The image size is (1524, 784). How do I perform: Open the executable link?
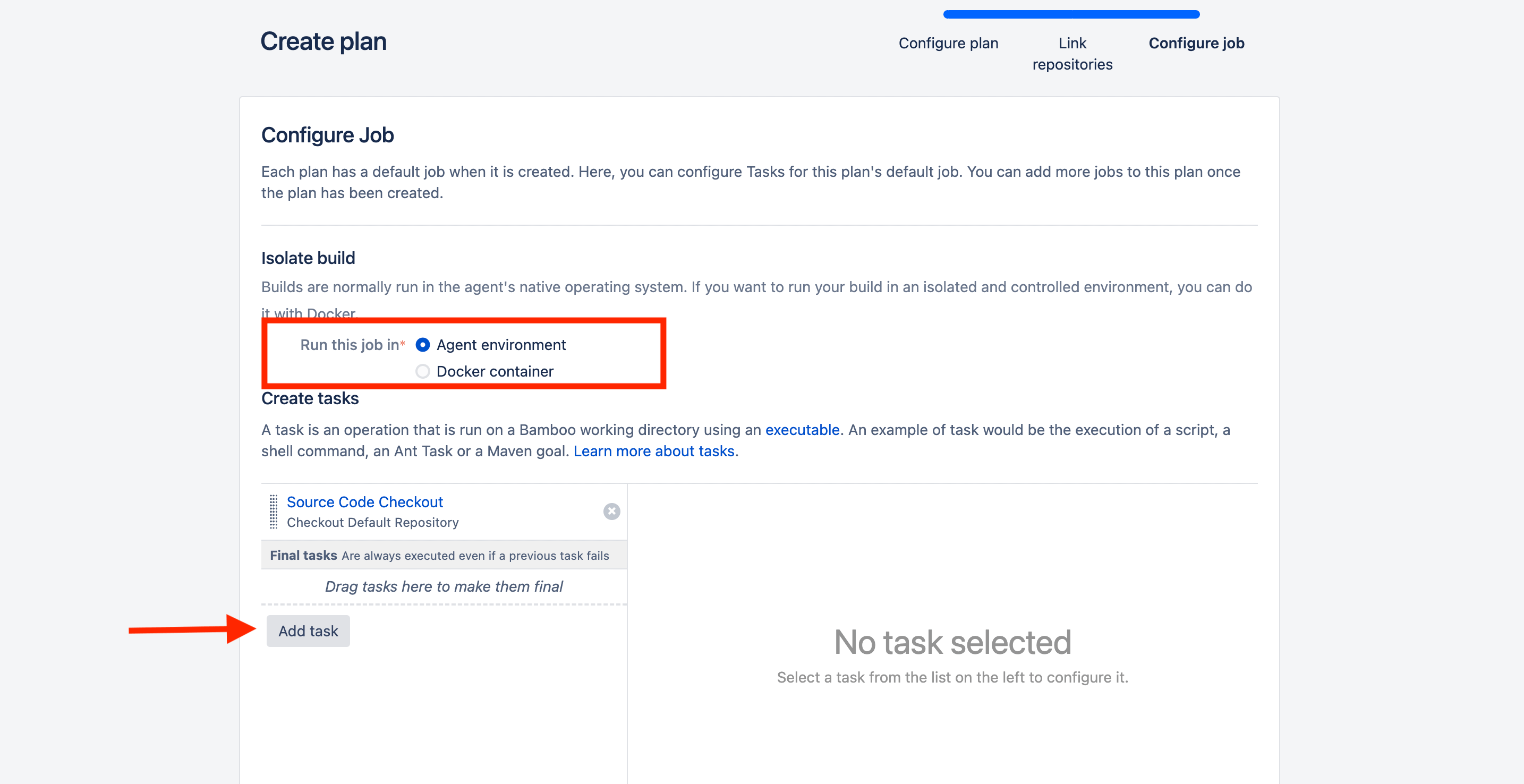point(802,430)
